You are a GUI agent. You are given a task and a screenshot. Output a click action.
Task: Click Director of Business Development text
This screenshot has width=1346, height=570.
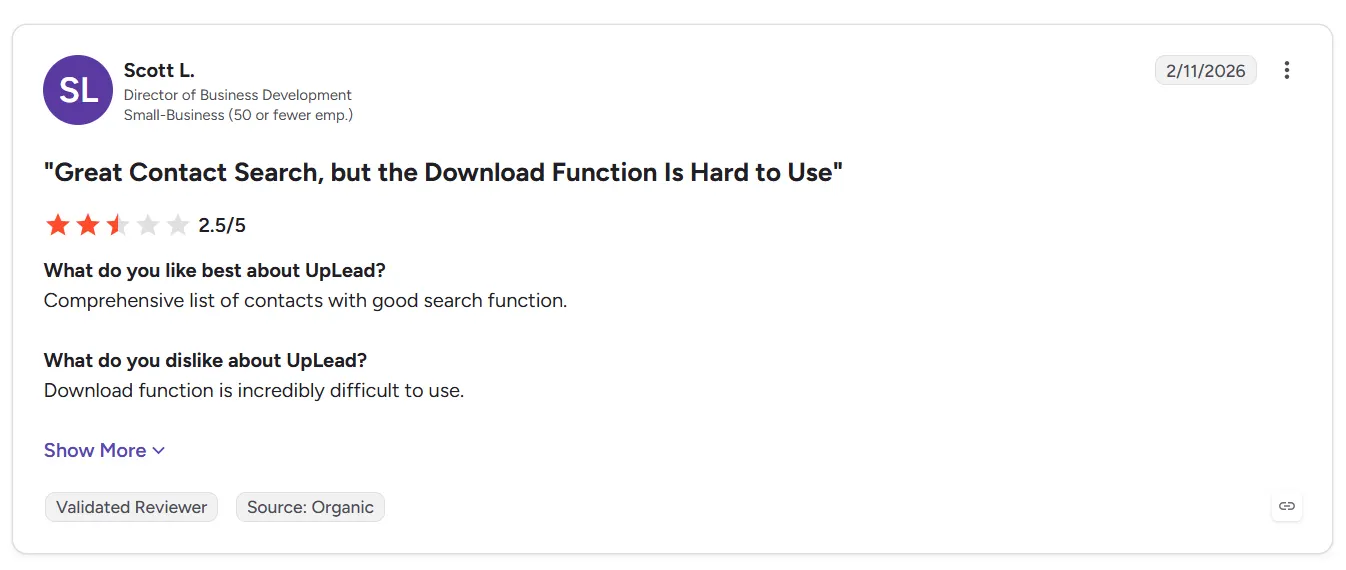tap(238, 95)
